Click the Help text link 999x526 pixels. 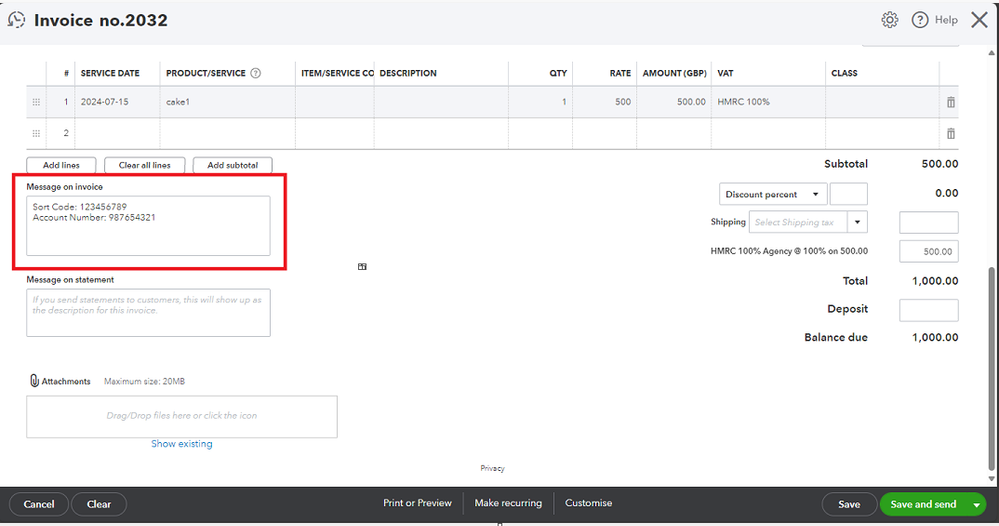click(946, 20)
